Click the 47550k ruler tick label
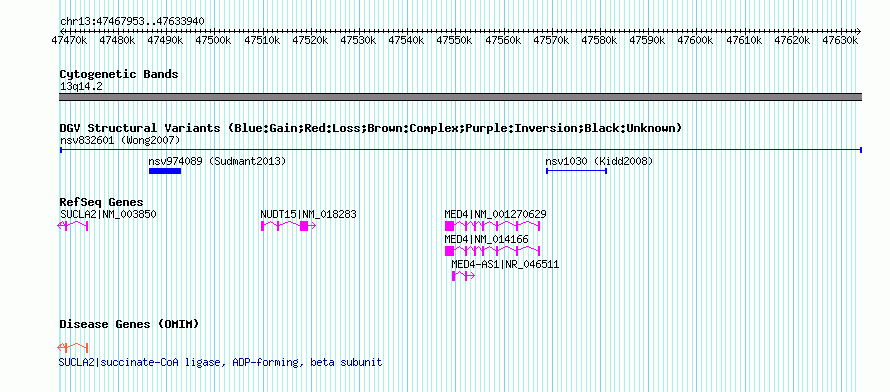The width and height of the screenshot is (890, 392). point(455,40)
